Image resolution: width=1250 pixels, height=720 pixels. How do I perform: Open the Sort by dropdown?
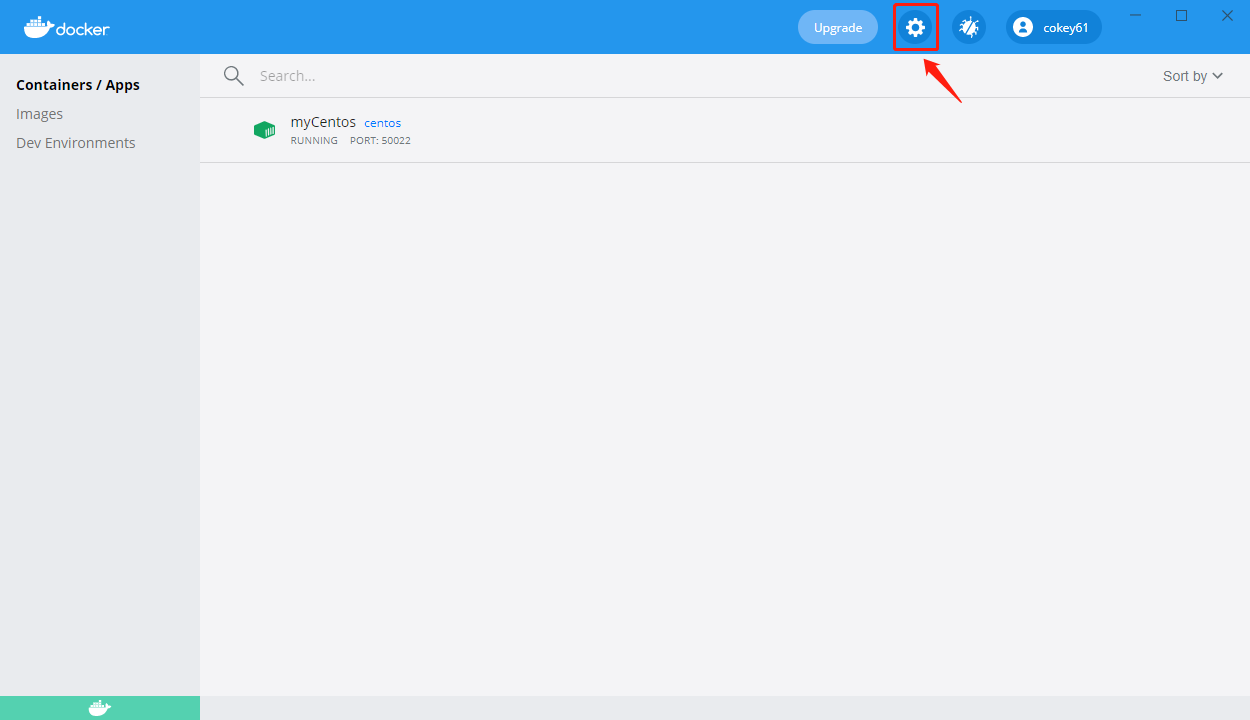(x=1192, y=75)
